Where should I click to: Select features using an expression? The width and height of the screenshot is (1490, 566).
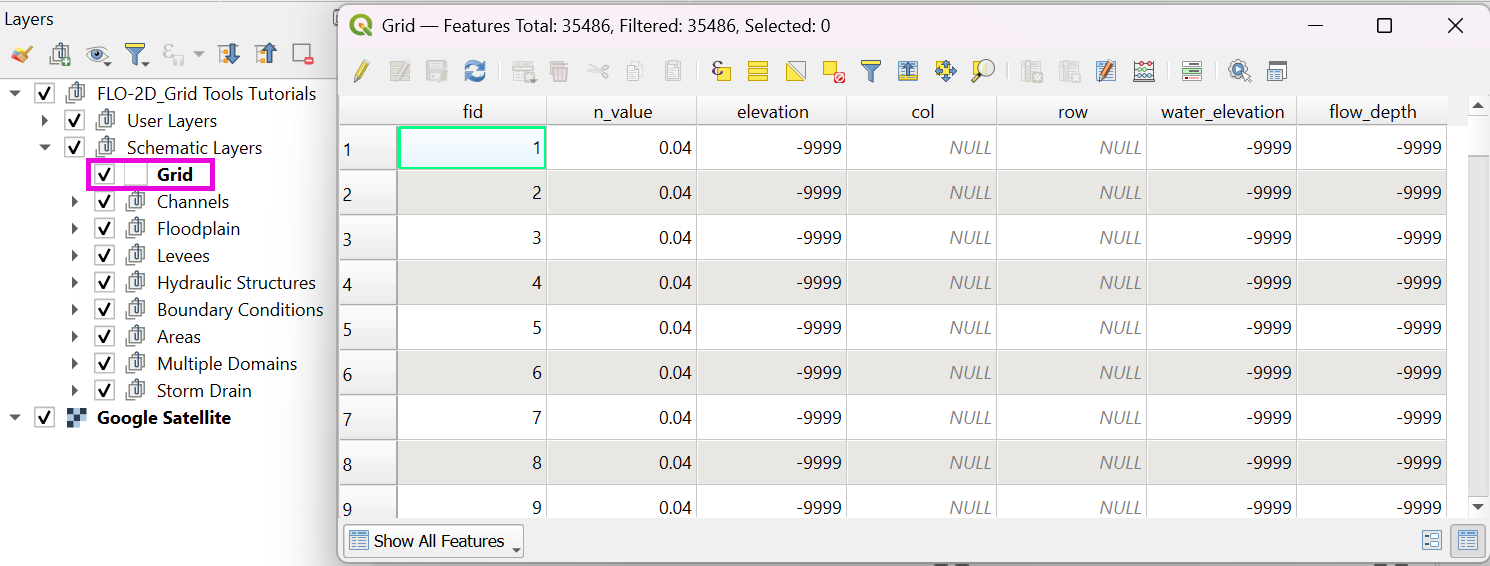click(721, 71)
